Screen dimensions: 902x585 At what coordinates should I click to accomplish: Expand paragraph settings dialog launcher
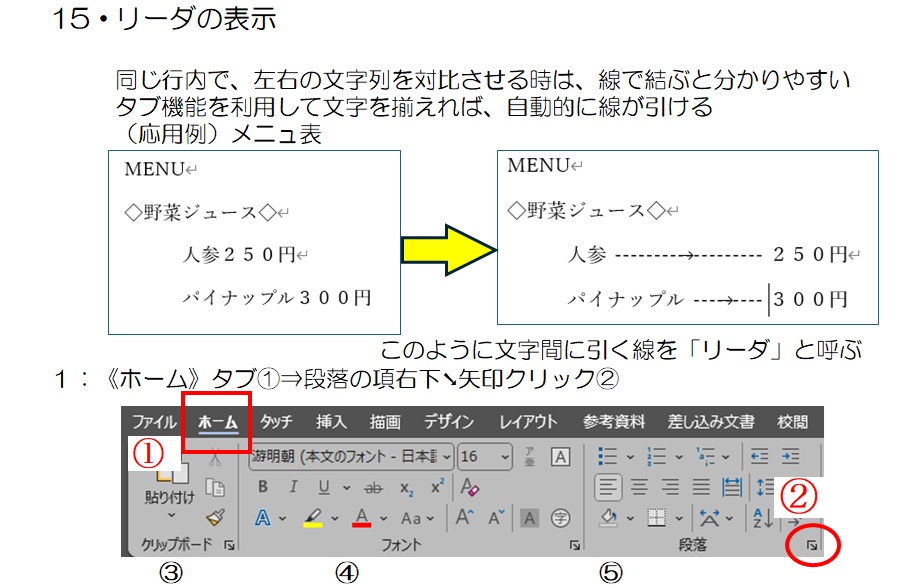click(811, 546)
